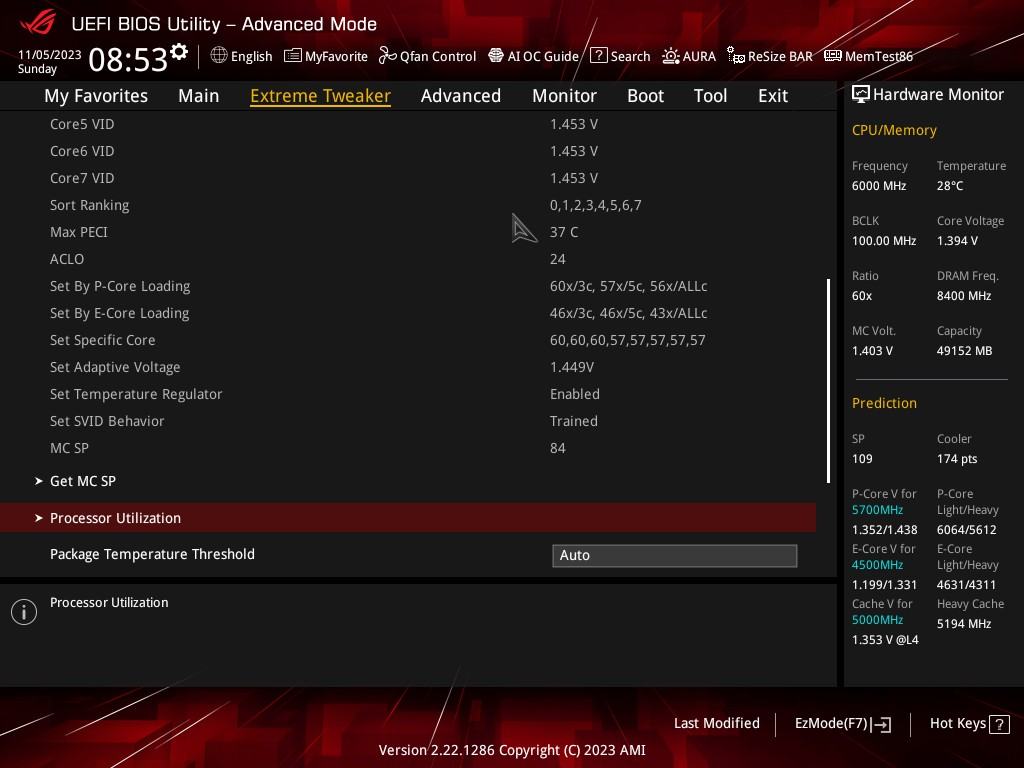Click the Search question-mark icon
The width and height of the screenshot is (1024, 768).
[599, 56]
